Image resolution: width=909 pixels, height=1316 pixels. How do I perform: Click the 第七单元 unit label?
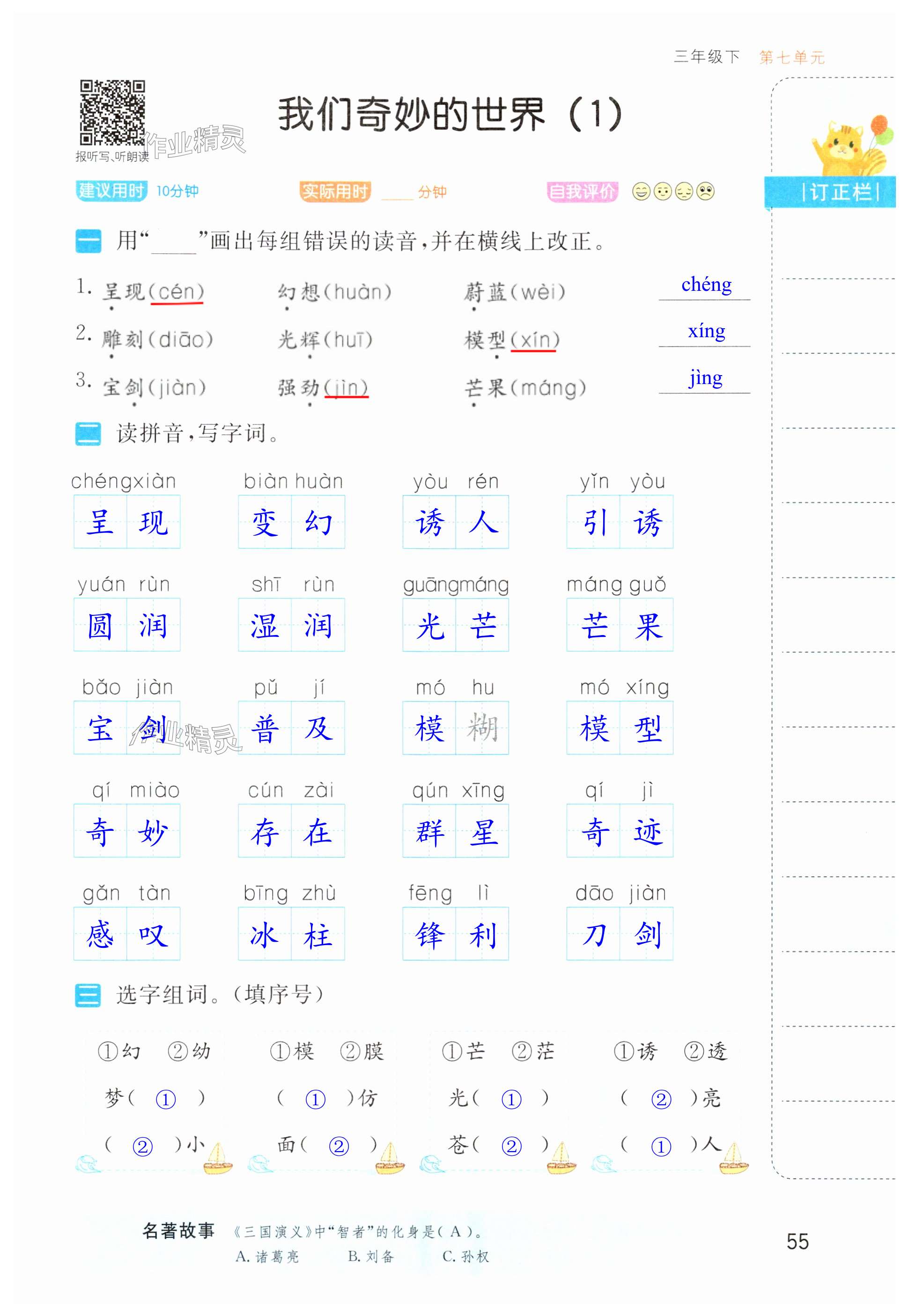791,58
